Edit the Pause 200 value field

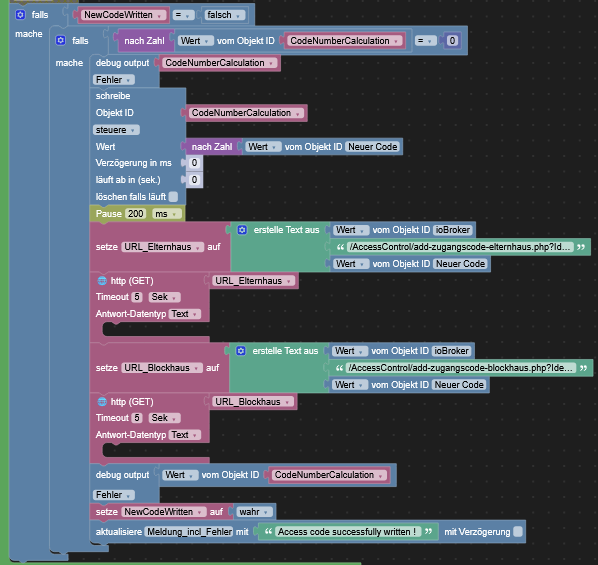136,214
